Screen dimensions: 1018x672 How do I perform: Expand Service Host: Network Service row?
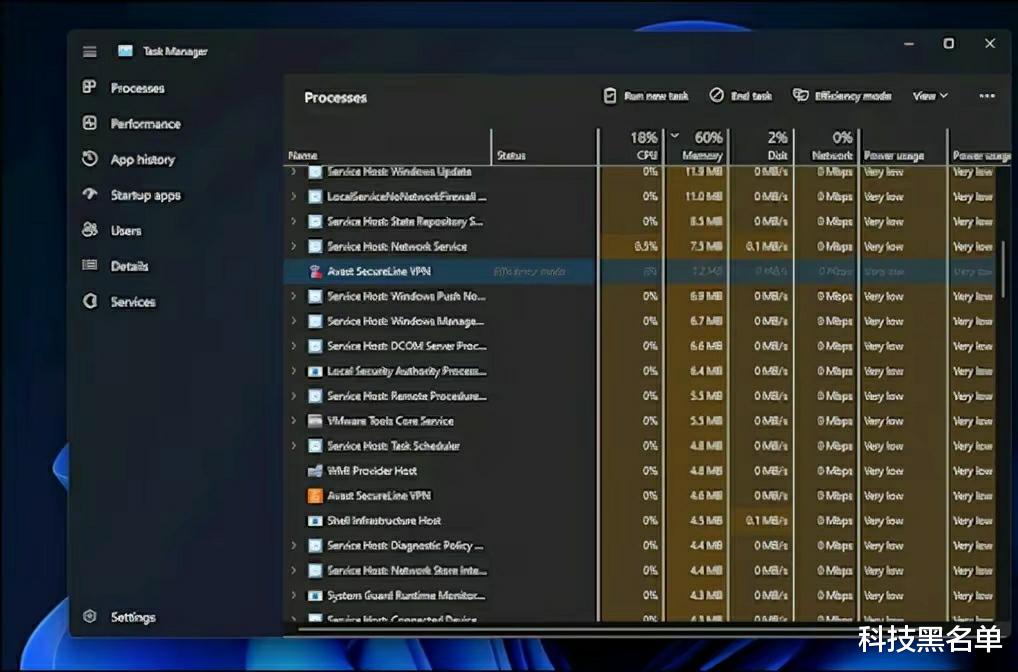point(293,246)
